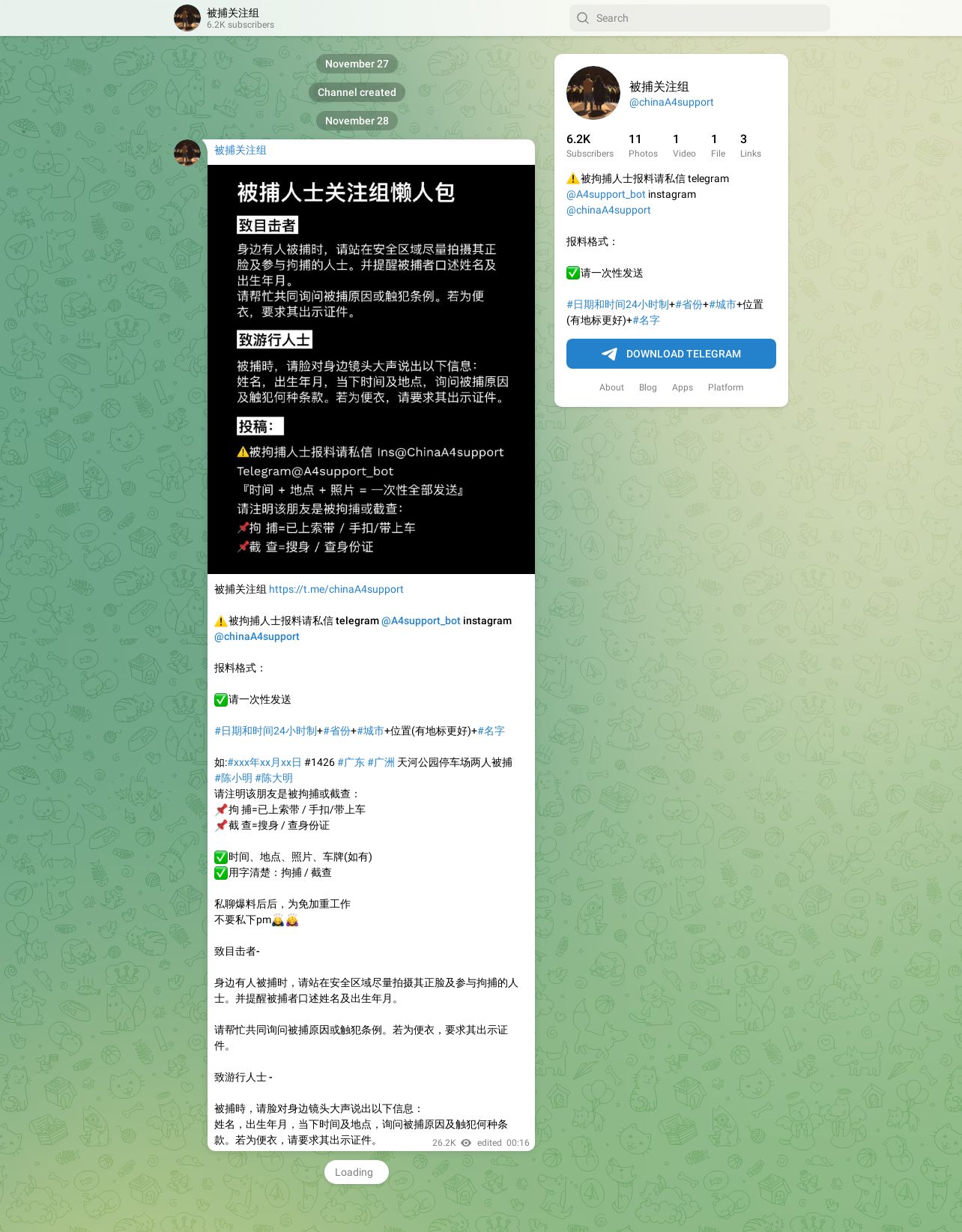Click the Channel created service message
The height and width of the screenshot is (1232, 962).
[x=357, y=92]
